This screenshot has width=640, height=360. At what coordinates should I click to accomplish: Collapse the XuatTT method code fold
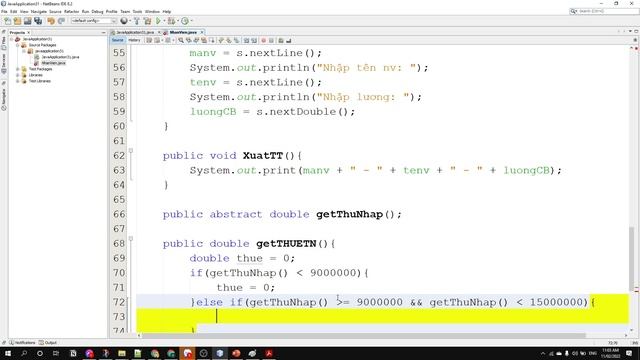(x=131, y=151)
